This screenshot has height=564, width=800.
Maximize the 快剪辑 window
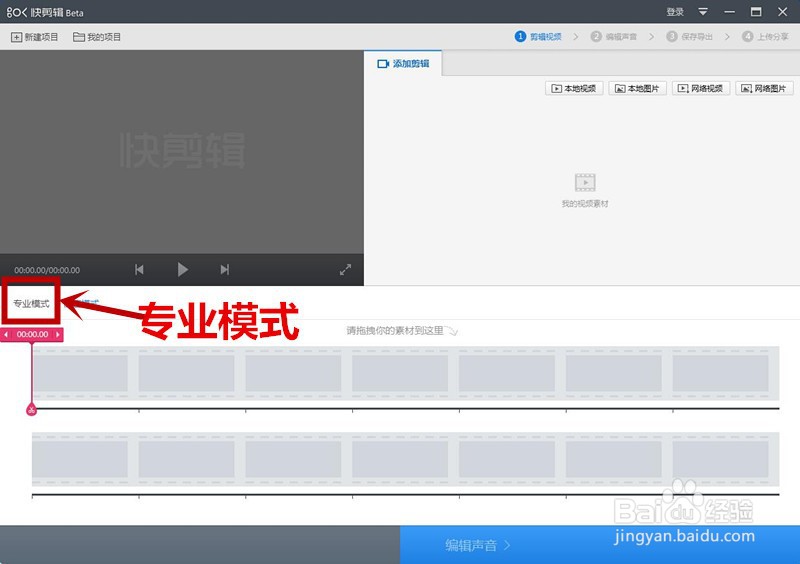[x=756, y=12]
